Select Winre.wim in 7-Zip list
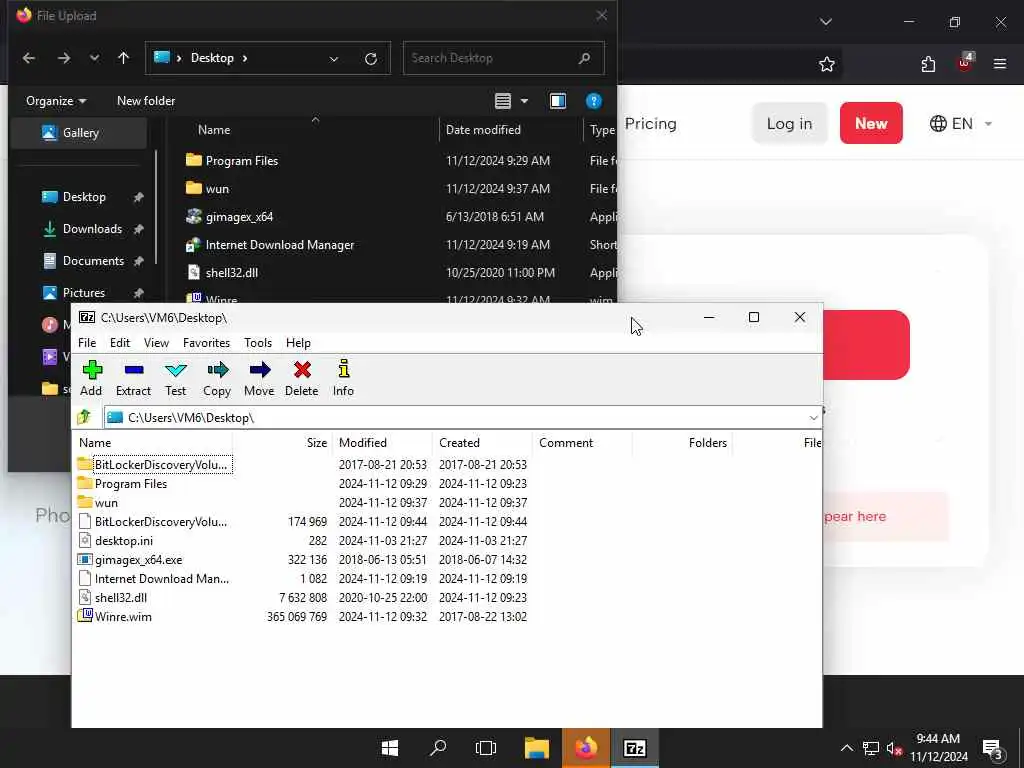Viewport: 1024px width, 768px height. pyautogui.click(x=123, y=616)
